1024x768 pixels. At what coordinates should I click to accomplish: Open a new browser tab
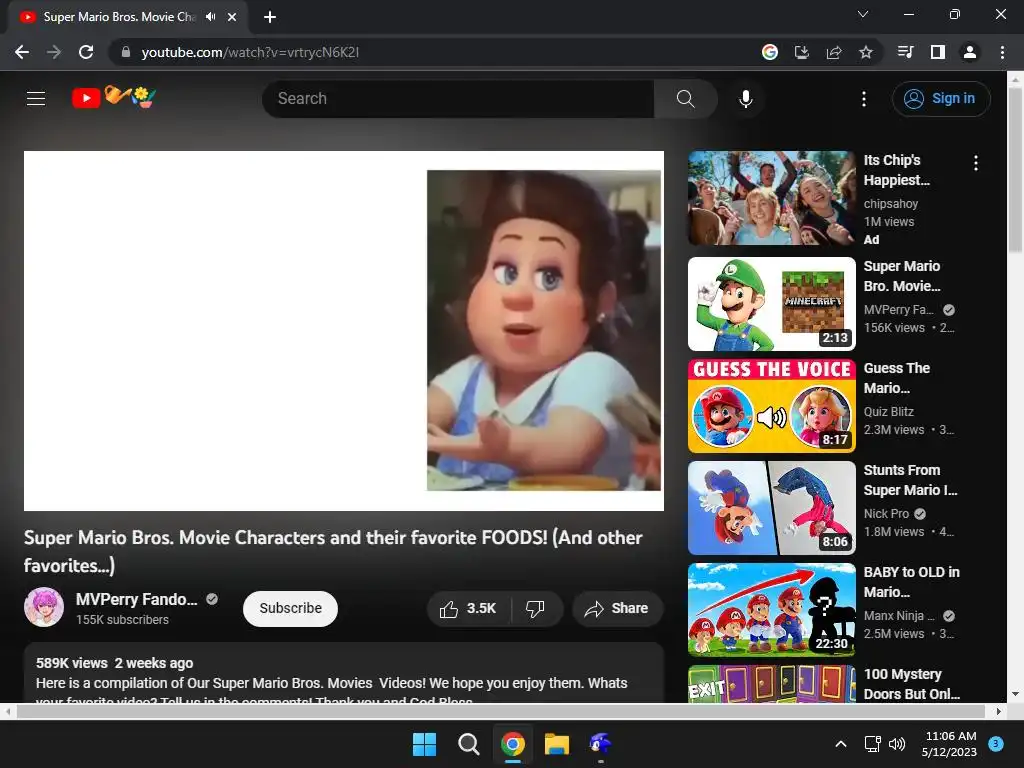point(270,17)
